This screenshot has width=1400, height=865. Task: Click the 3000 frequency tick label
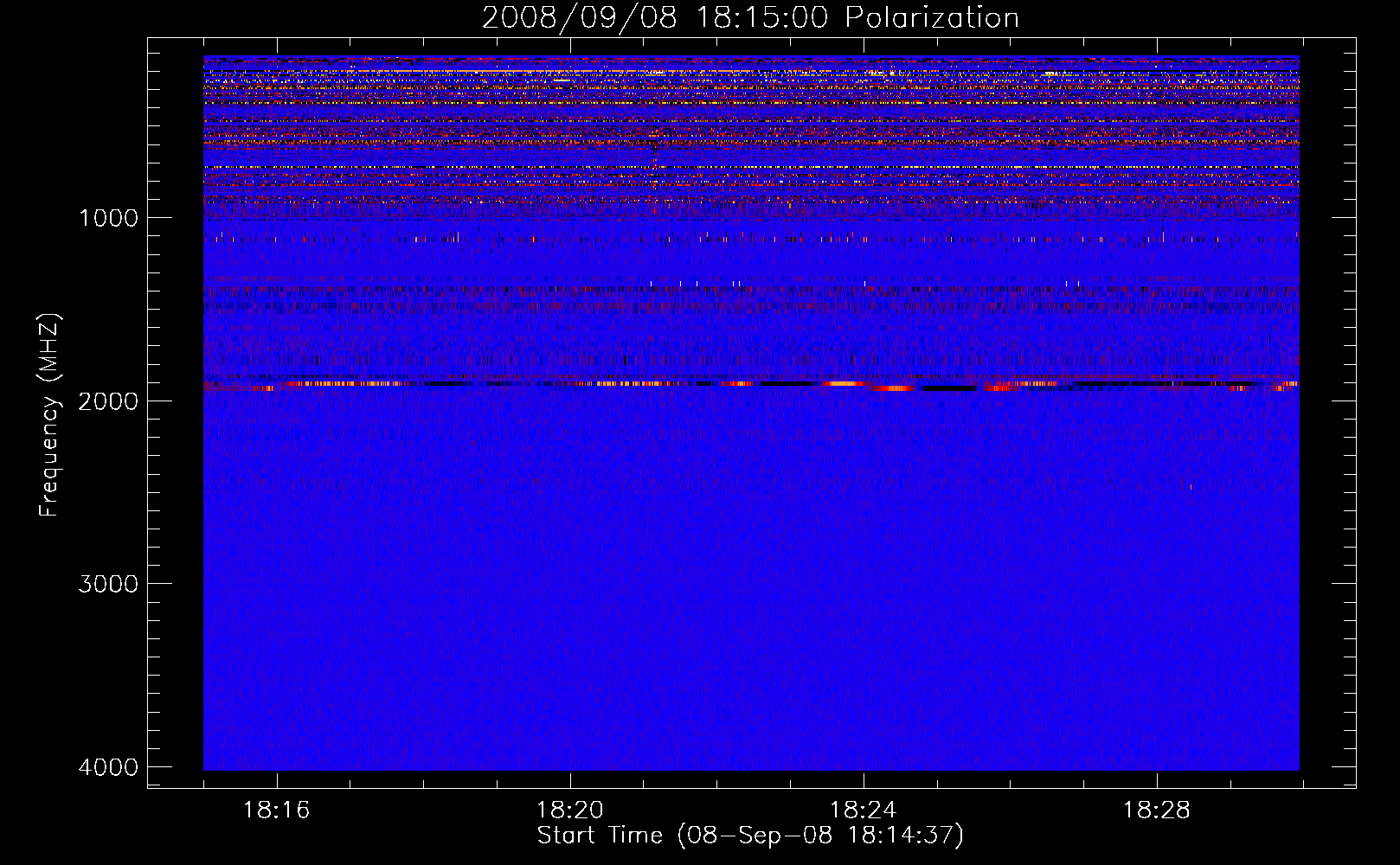pyautogui.click(x=108, y=584)
